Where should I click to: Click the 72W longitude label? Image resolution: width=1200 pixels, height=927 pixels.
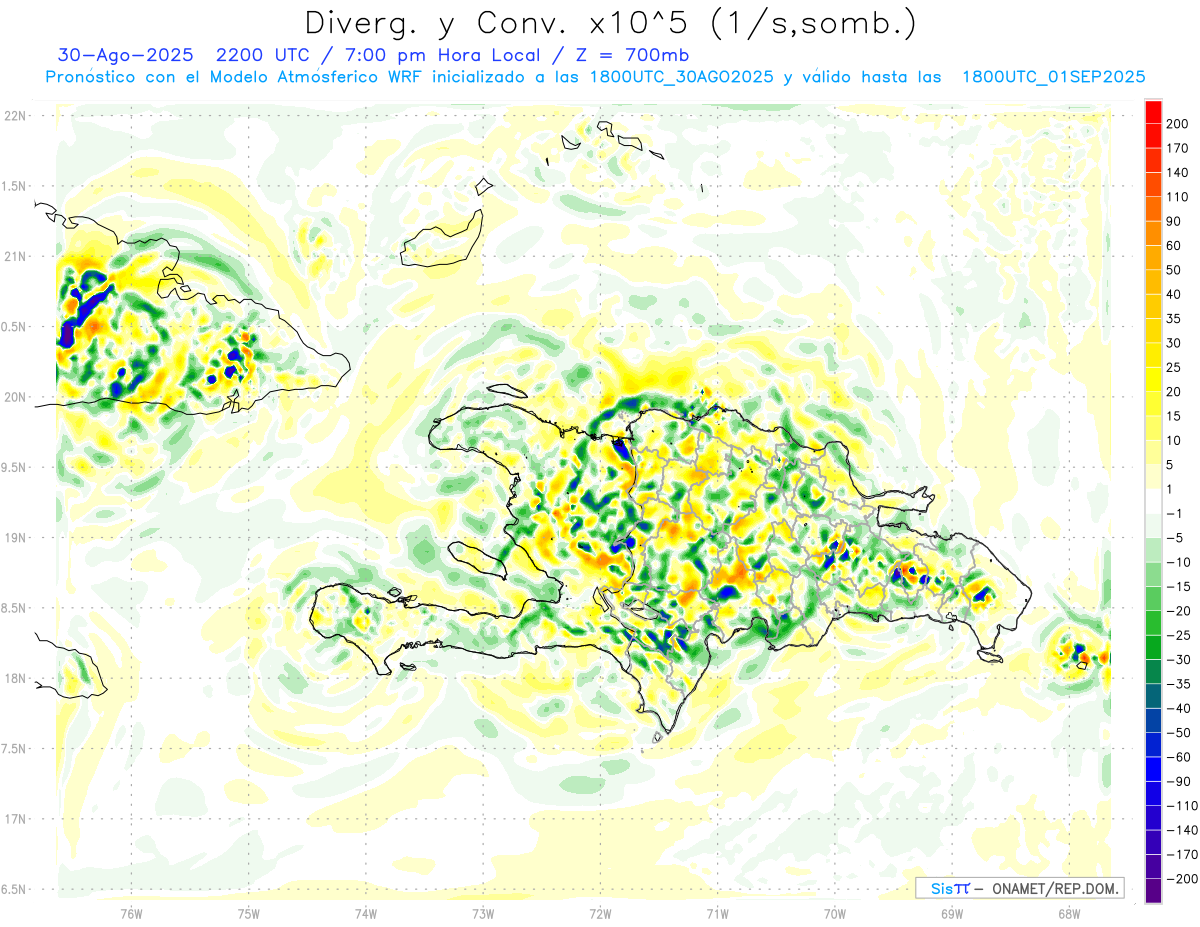(600, 914)
